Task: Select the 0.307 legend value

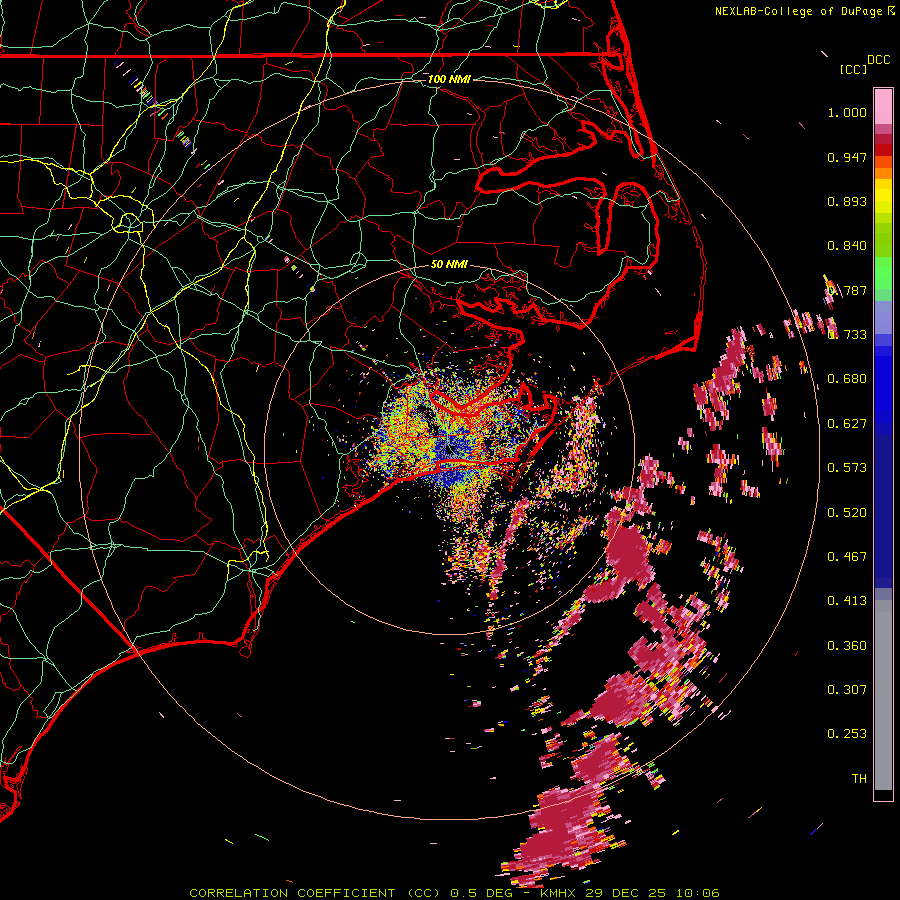Action: pos(847,690)
